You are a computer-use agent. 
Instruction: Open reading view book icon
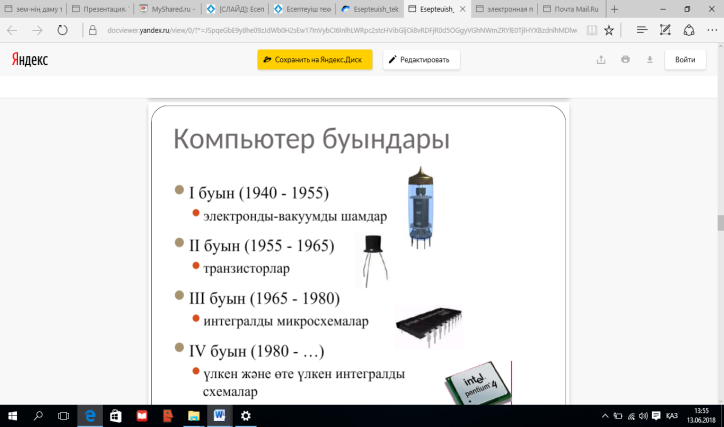[x=591, y=30]
